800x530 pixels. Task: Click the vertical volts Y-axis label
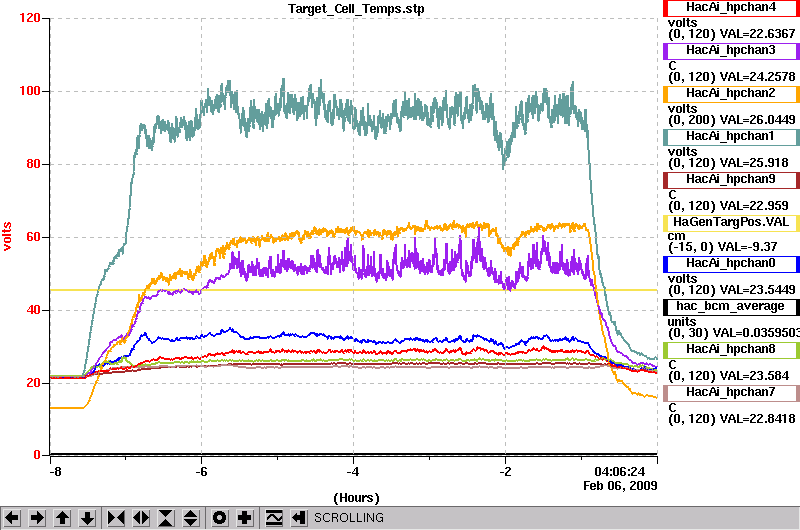tap(7, 236)
